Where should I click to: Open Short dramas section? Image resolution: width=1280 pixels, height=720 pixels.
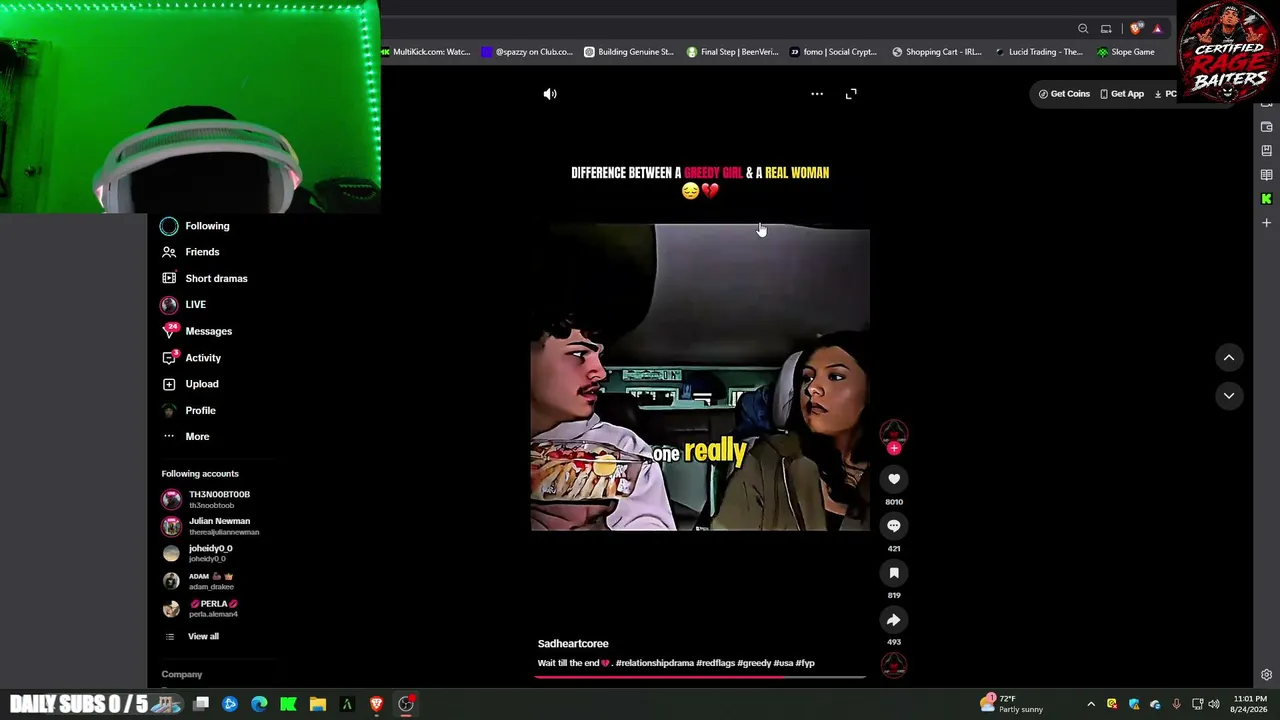216,279
